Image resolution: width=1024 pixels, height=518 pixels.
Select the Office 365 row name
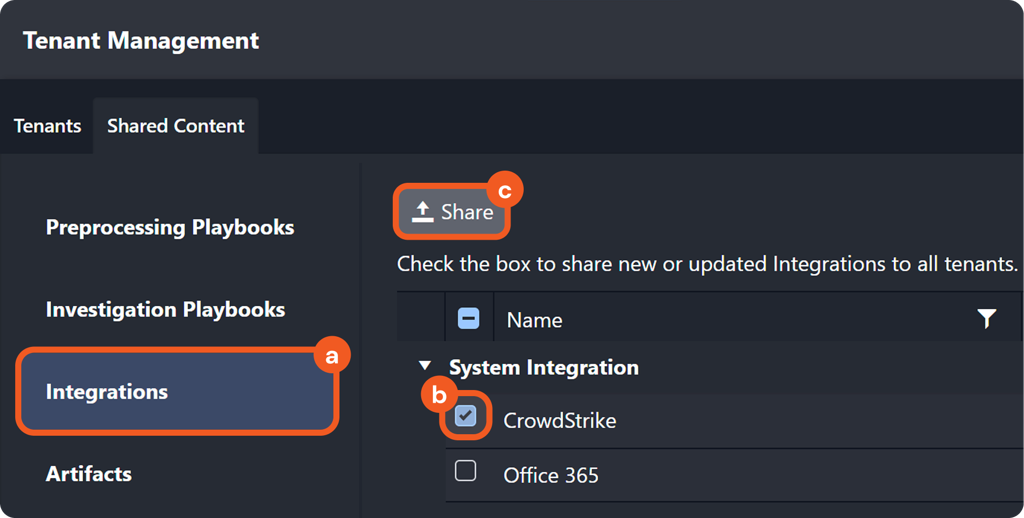click(x=551, y=475)
